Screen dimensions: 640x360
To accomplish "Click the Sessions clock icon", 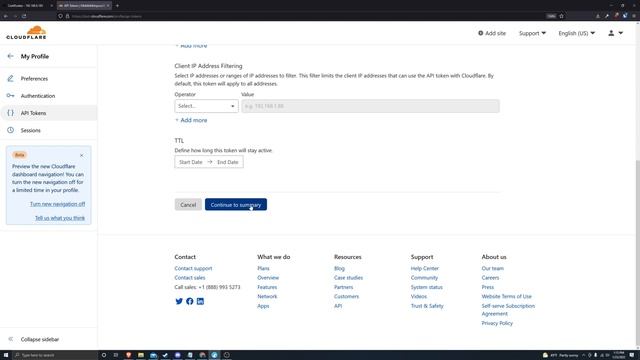I will (11, 130).
